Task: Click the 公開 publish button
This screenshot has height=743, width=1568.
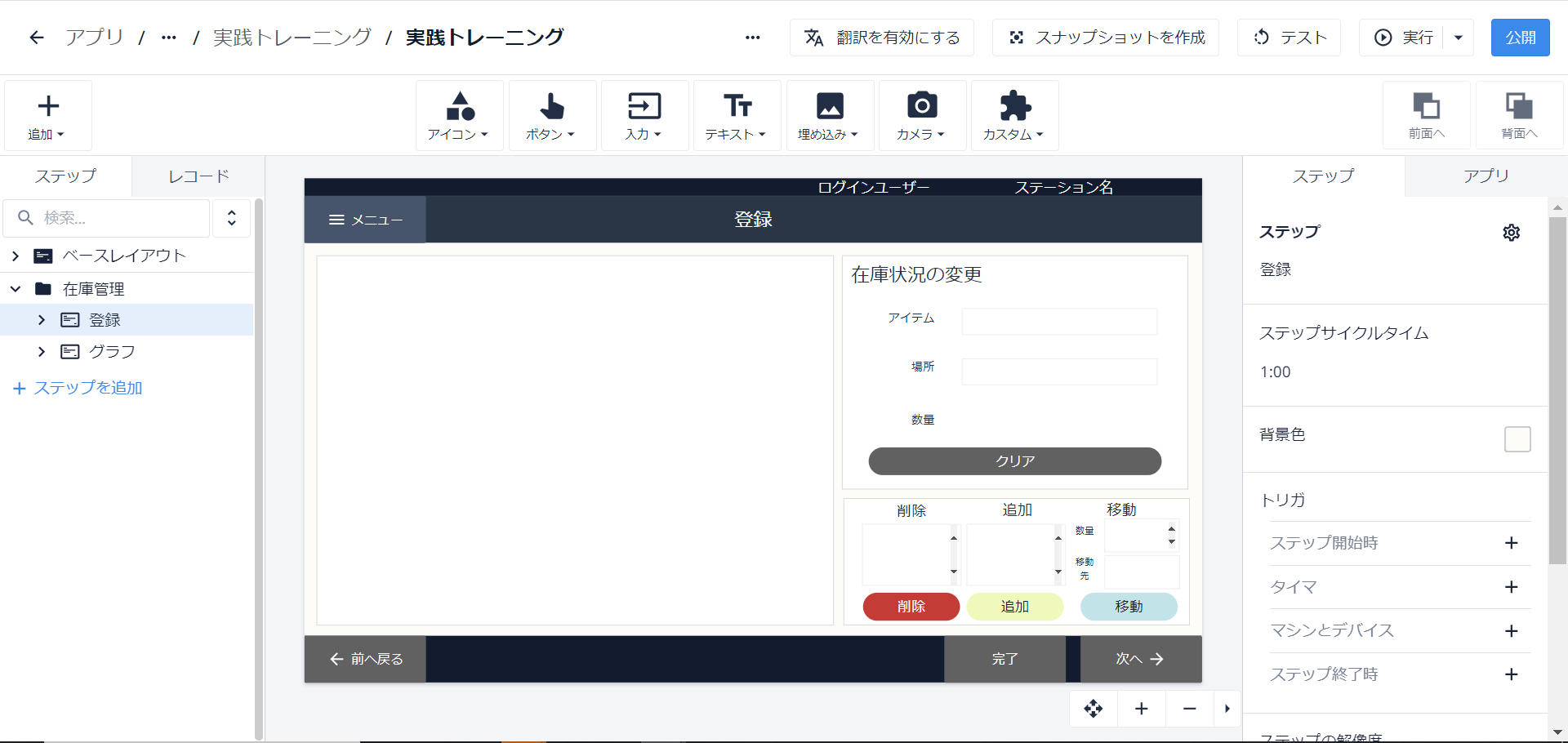Action: pyautogui.click(x=1521, y=38)
